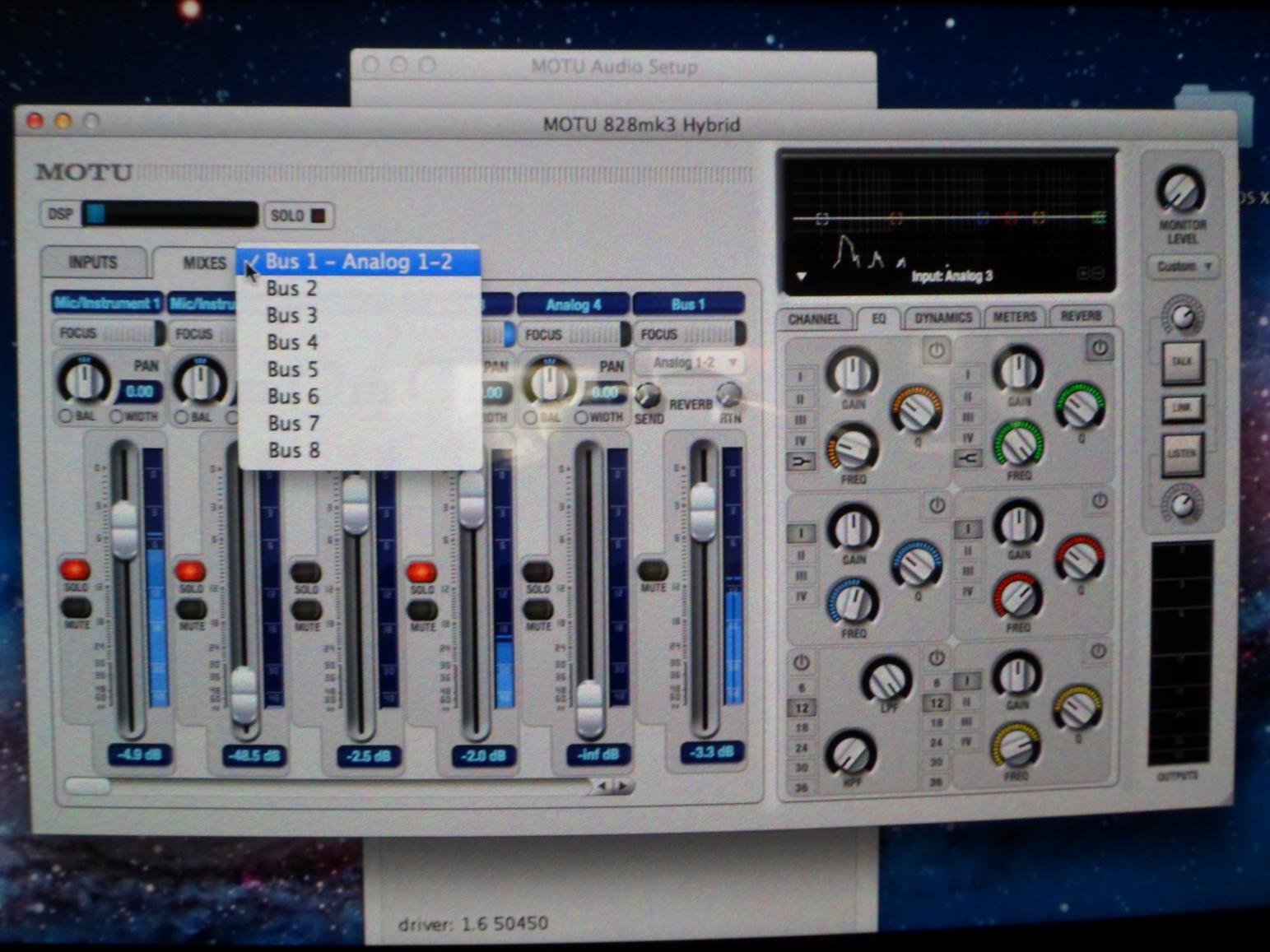The width and height of the screenshot is (1270, 952).
Task: Click the Reverb SEND knob on Bus 1
Action: [648, 396]
